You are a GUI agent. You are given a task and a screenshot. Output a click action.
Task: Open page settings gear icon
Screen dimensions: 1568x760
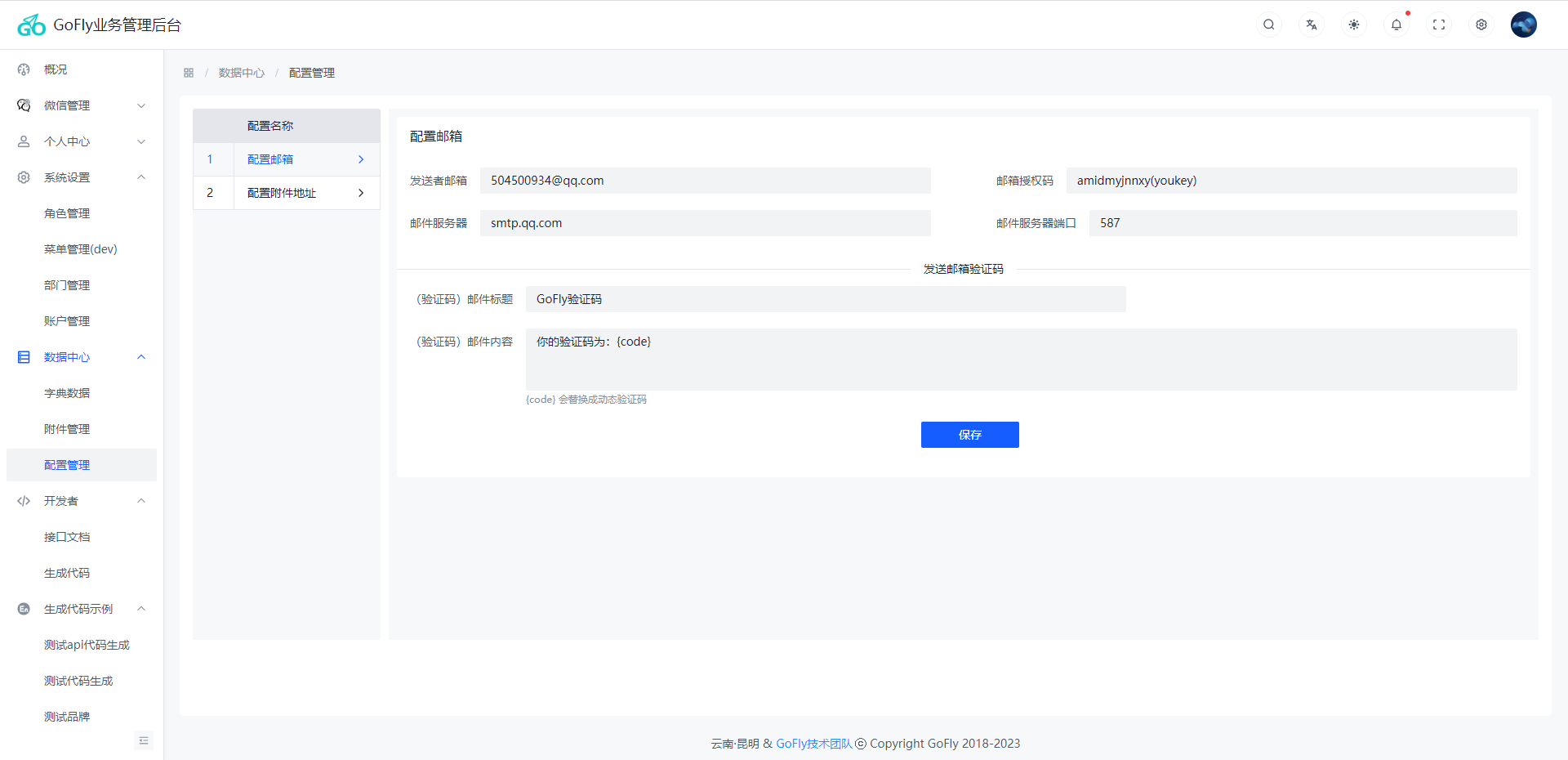[x=1481, y=25]
